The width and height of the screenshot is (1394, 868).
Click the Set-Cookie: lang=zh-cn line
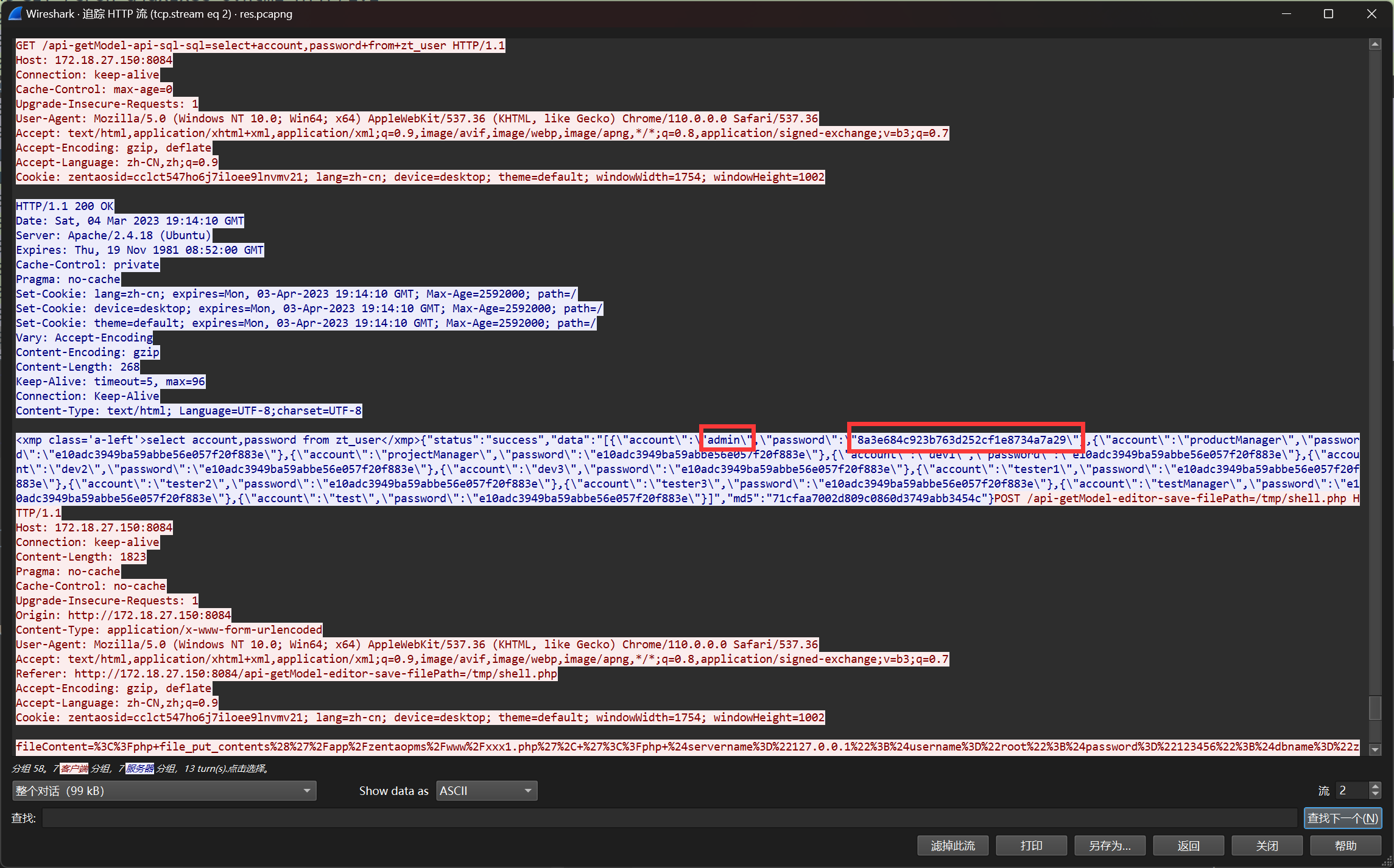[296, 294]
